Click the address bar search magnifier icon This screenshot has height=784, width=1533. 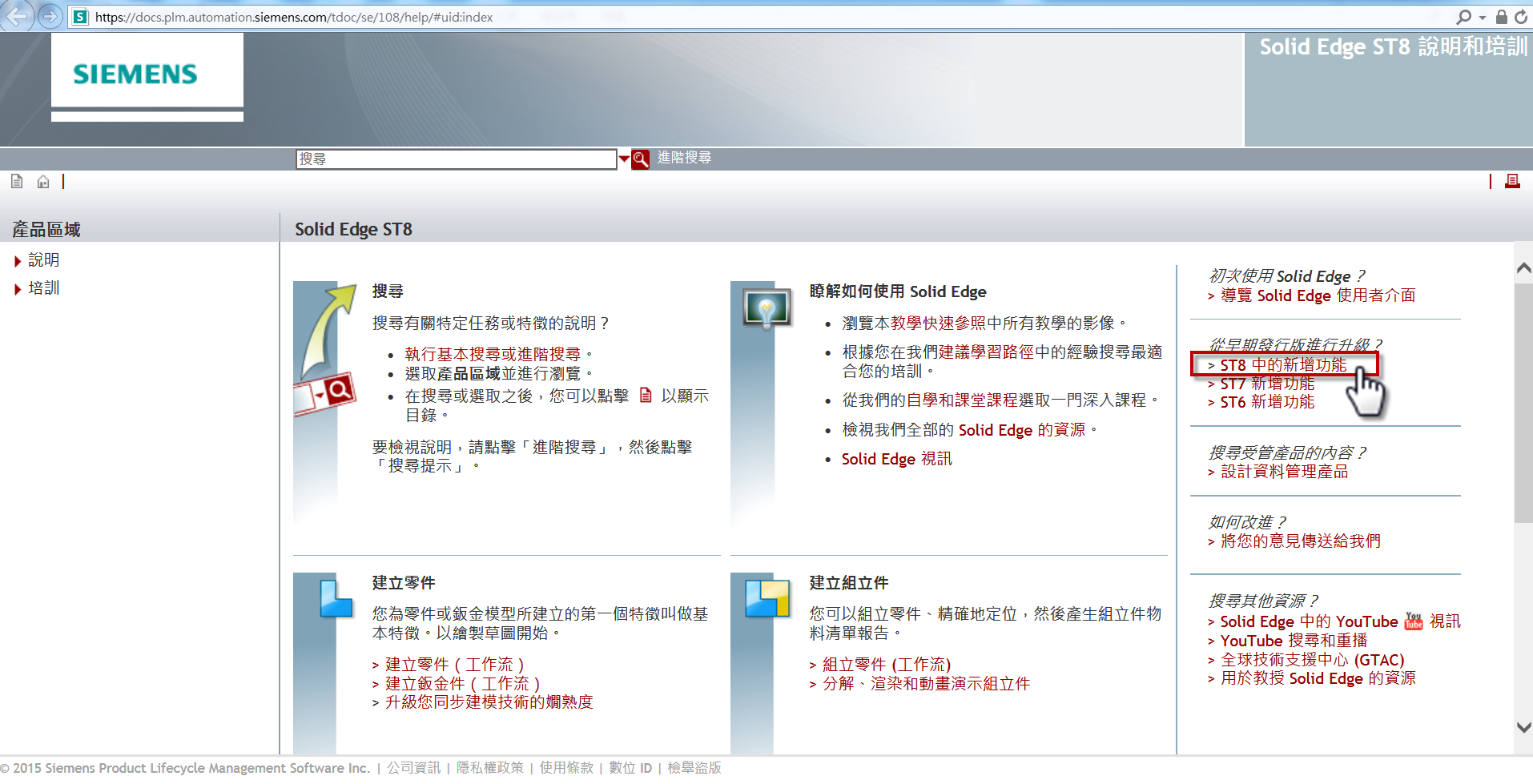click(1463, 17)
